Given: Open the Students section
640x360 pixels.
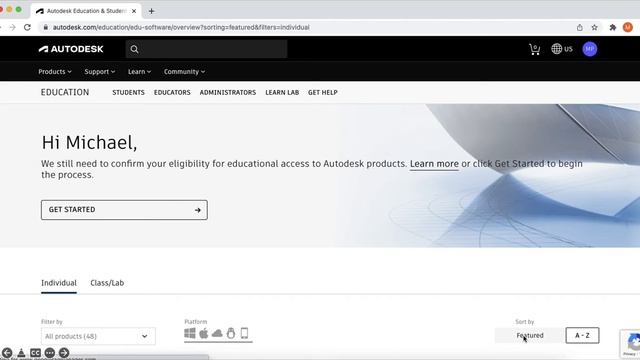Looking at the screenshot, I should point(128,93).
